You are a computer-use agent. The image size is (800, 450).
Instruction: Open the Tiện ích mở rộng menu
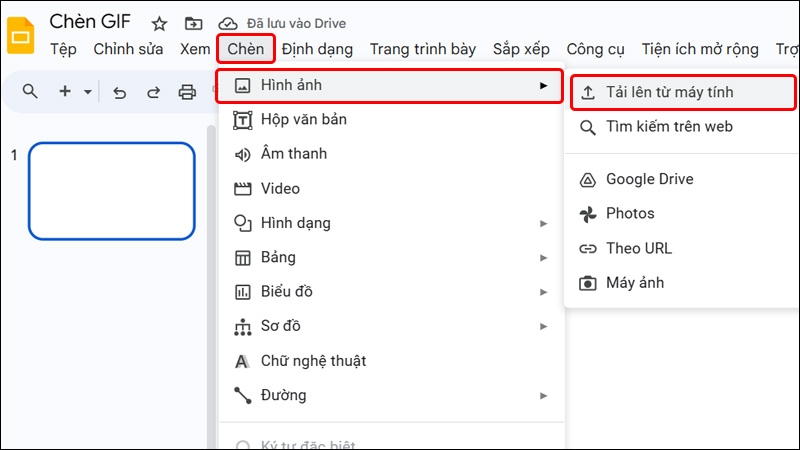(x=700, y=49)
